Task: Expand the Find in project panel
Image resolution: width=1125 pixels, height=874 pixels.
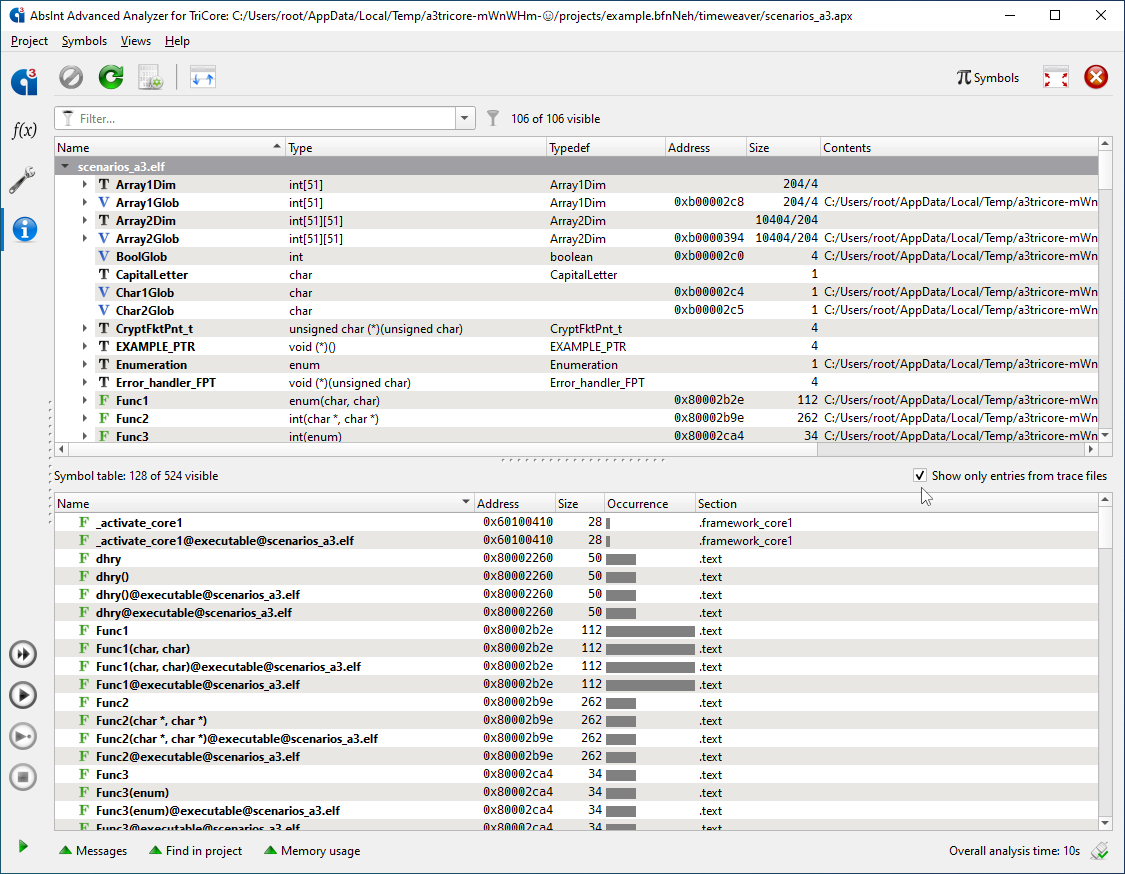Action: (195, 850)
